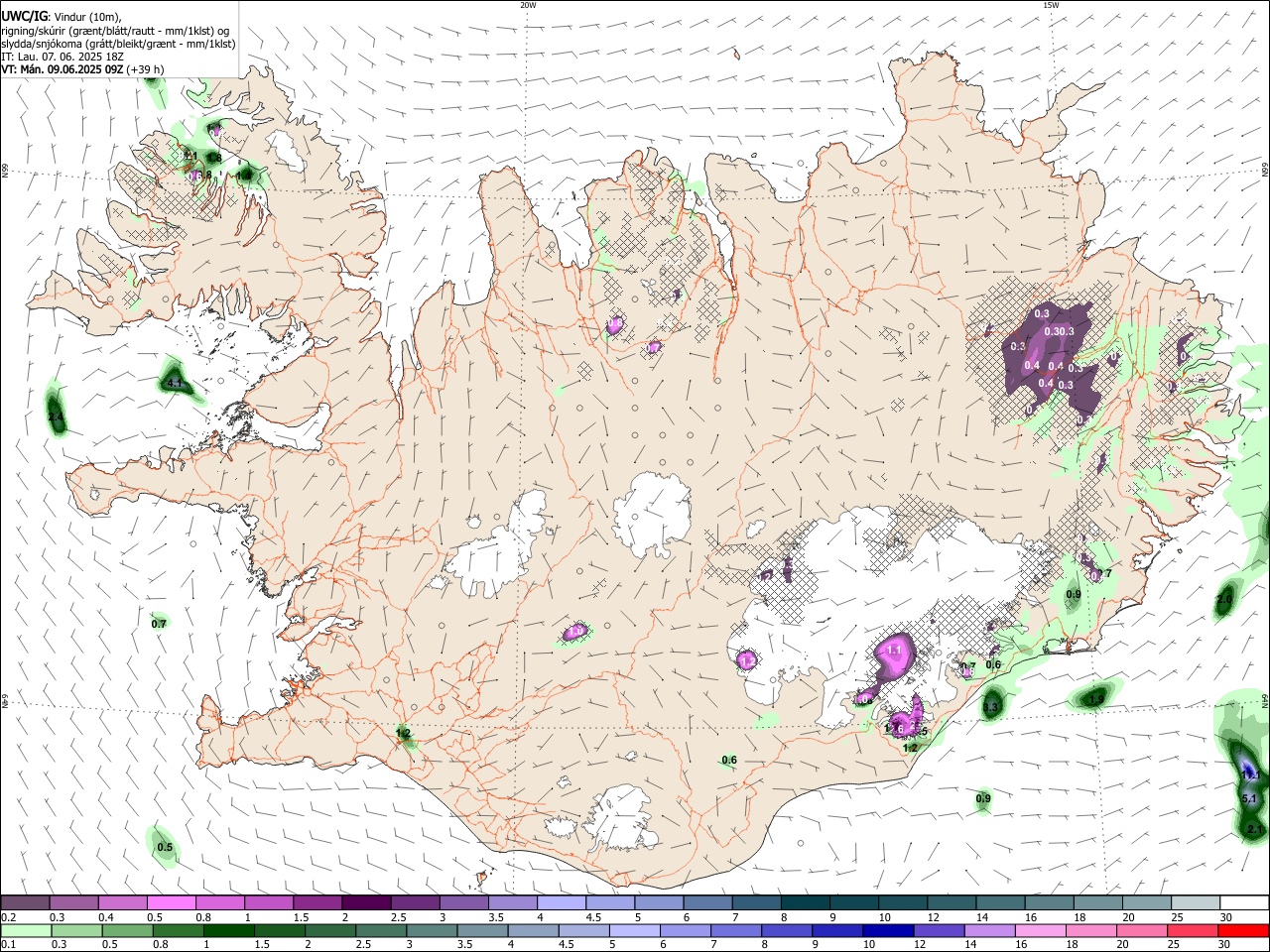This screenshot has height=952, width=1270.
Task: Click the '0.1' label under the green scale
Action: [8, 945]
